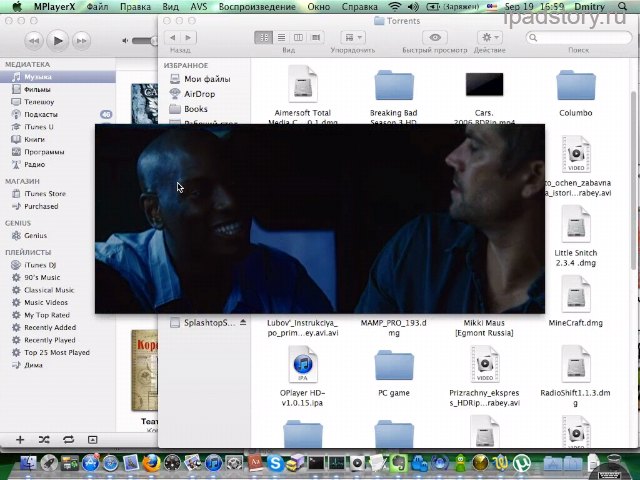The height and width of the screenshot is (480, 640).
Task: Switch Finder to column view
Action: click(298, 38)
